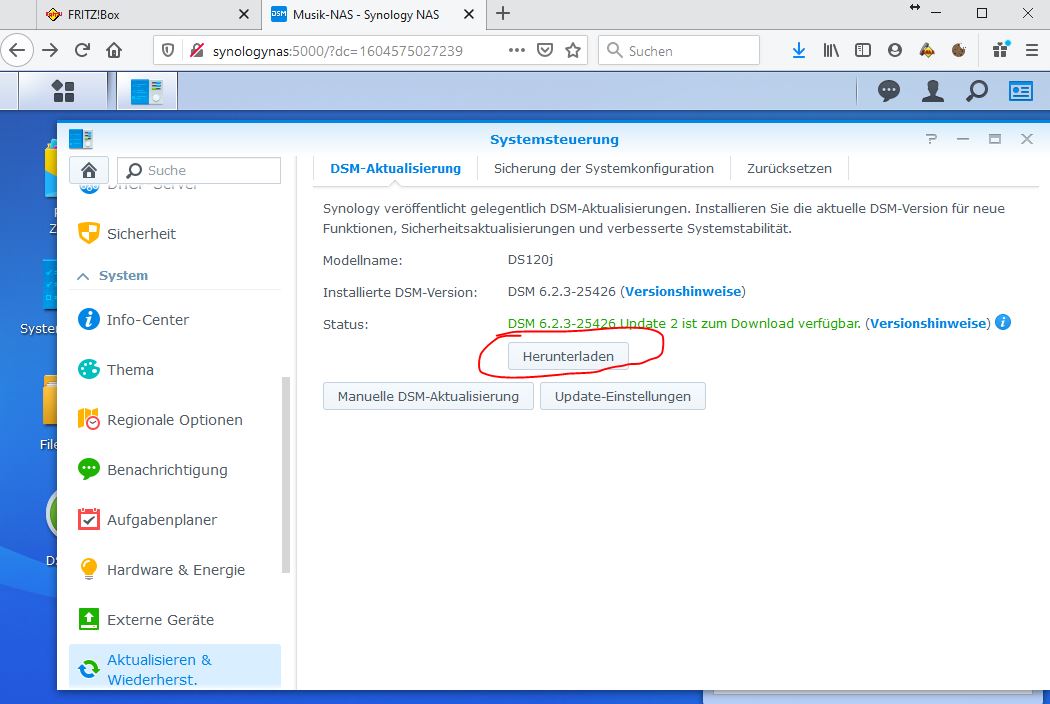This screenshot has width=1050, height=704.
Task: Open Versionshinweise link in Status row
Action: click(x=928, y=324)
